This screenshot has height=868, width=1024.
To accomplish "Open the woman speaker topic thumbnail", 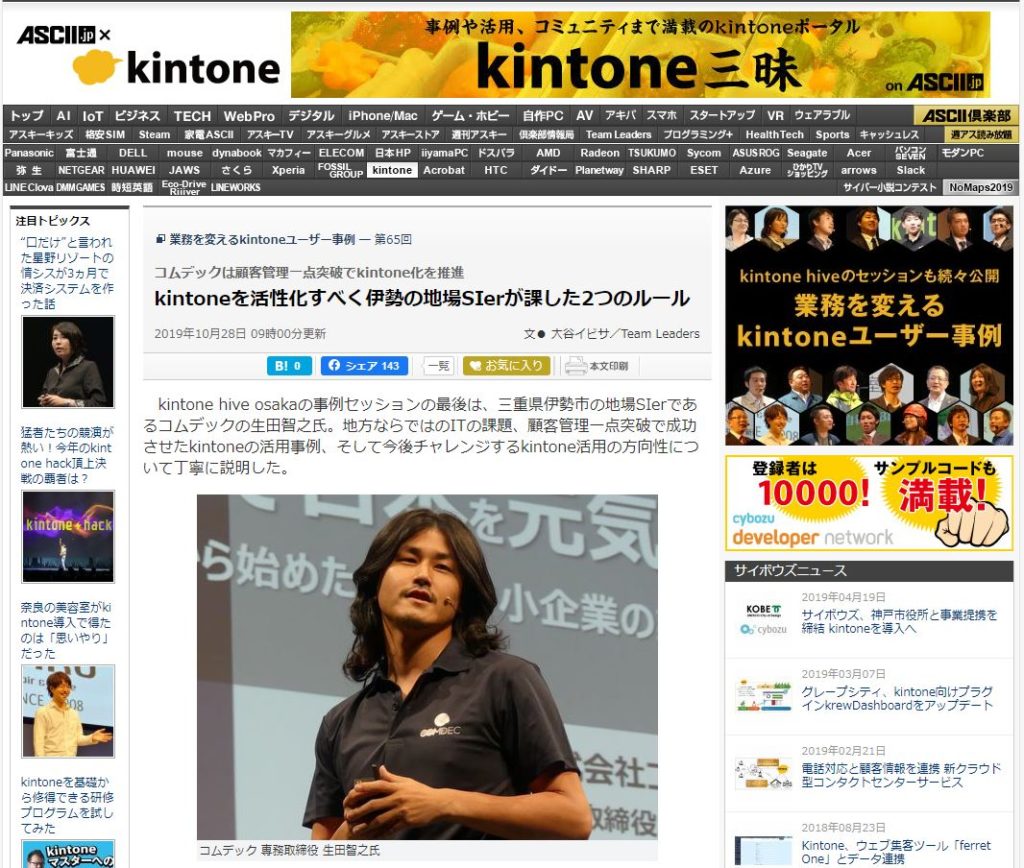I will [x=68, y=362].
